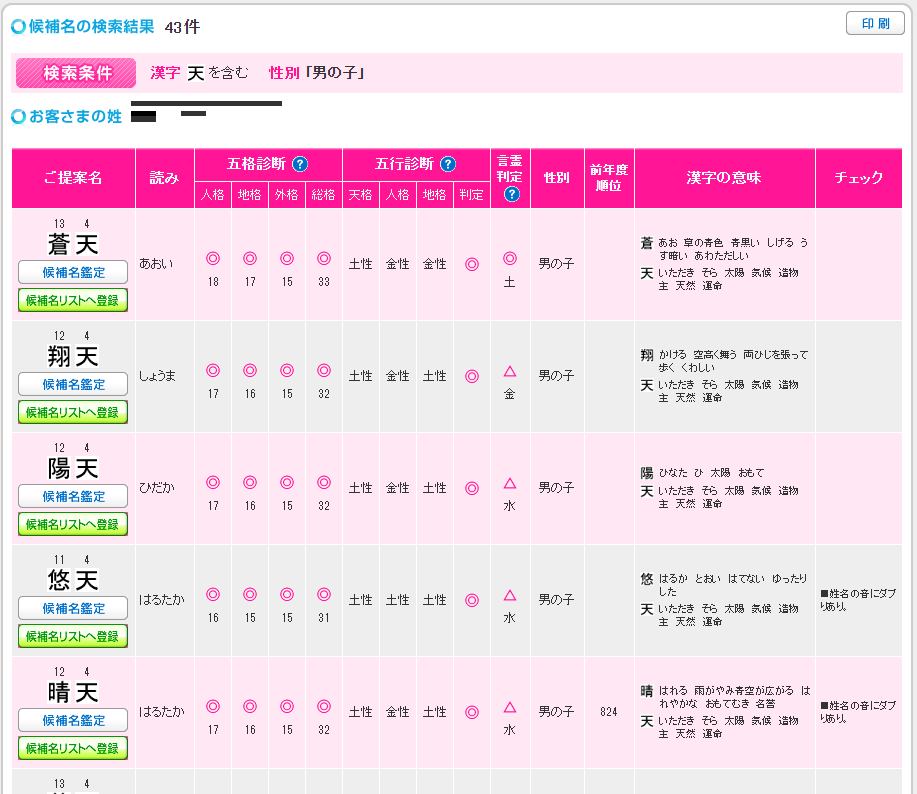Screen dimensions: 917x794
Task: Click the 前年度順位 column header
Action: (609, 178)
